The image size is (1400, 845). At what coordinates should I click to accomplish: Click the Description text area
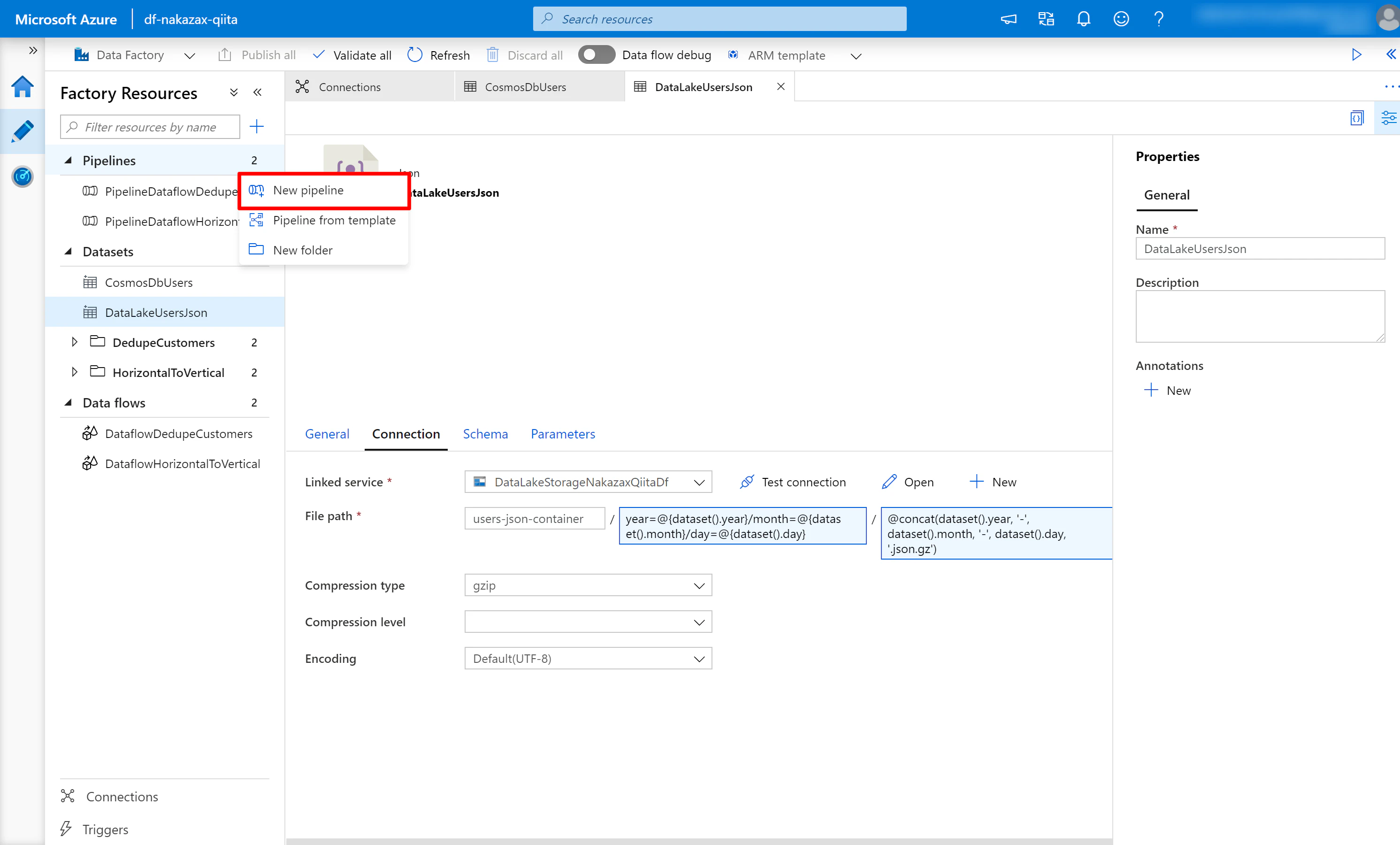1260,316
